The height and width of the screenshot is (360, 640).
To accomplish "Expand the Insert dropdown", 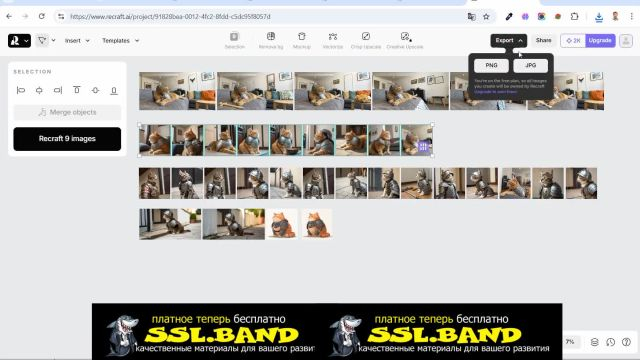I will [77, 40].
